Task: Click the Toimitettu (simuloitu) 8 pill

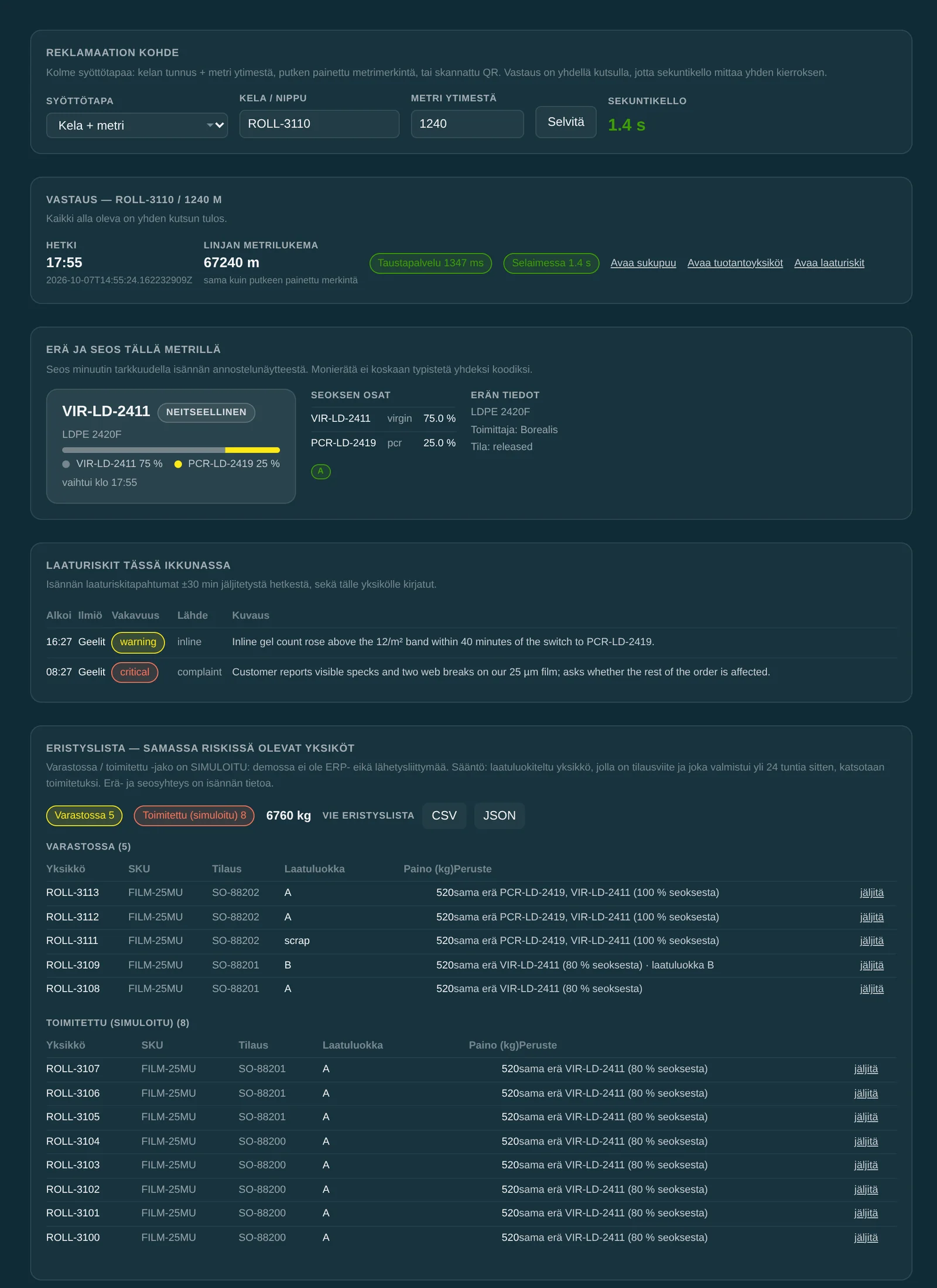Action: [x=194, y=816]
